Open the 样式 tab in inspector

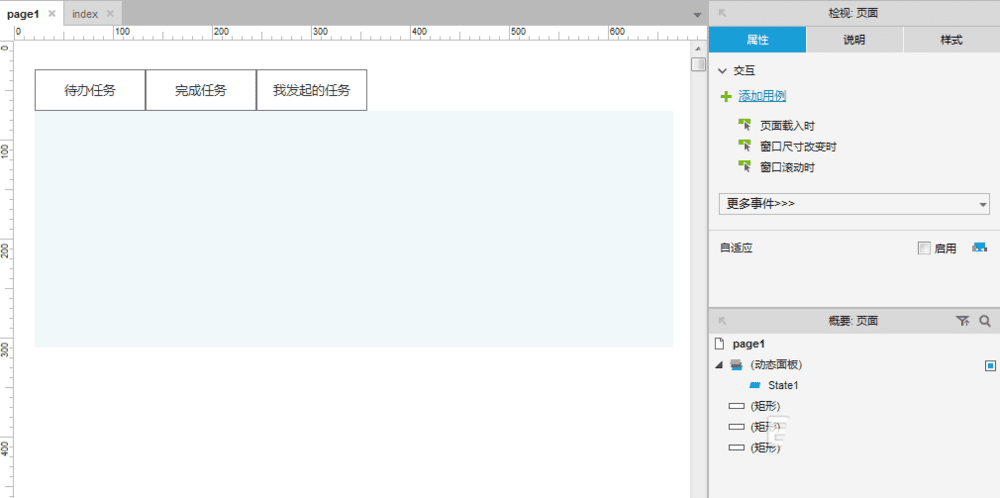point(952,40)
